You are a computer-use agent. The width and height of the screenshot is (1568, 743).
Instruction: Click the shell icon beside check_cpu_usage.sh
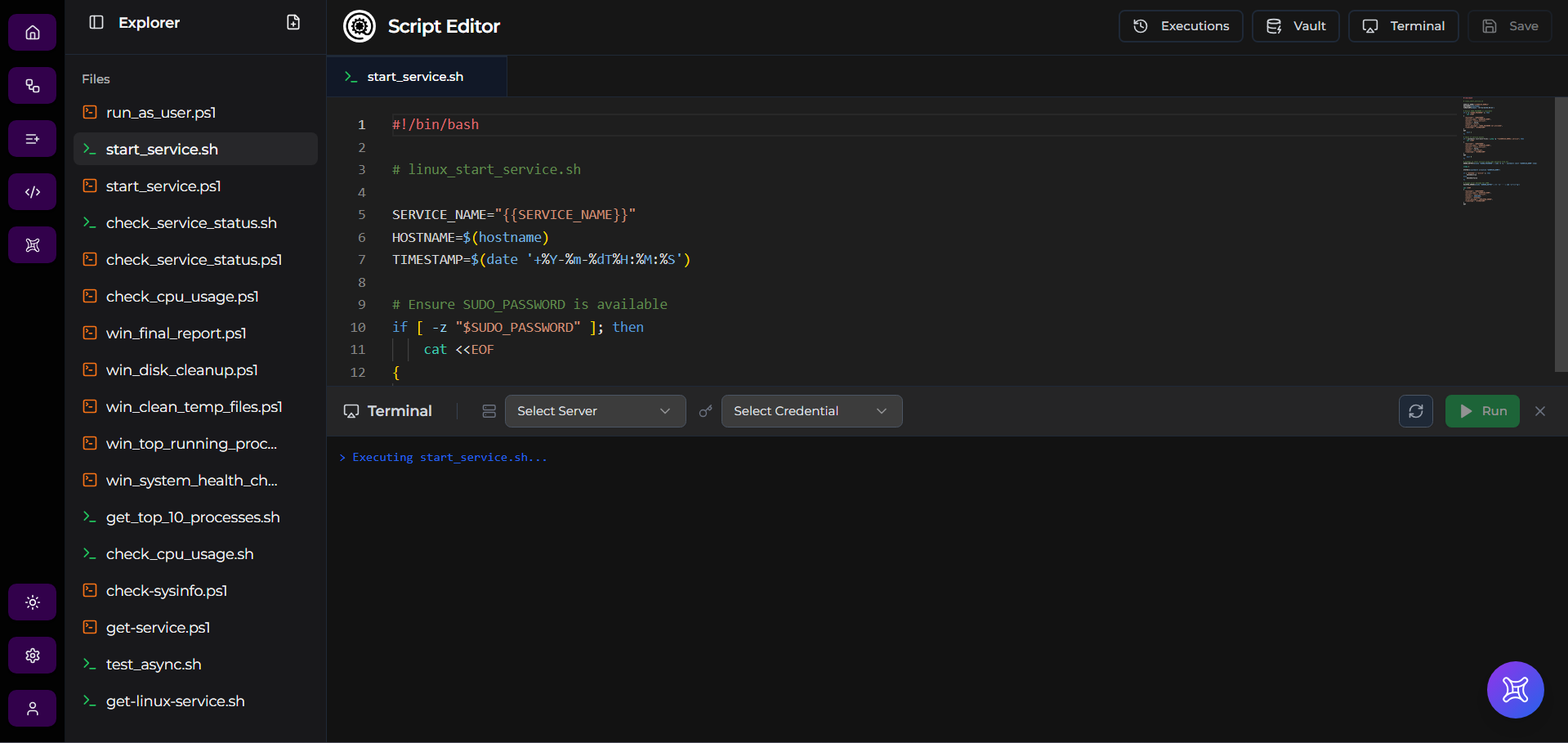pos(90,553)
